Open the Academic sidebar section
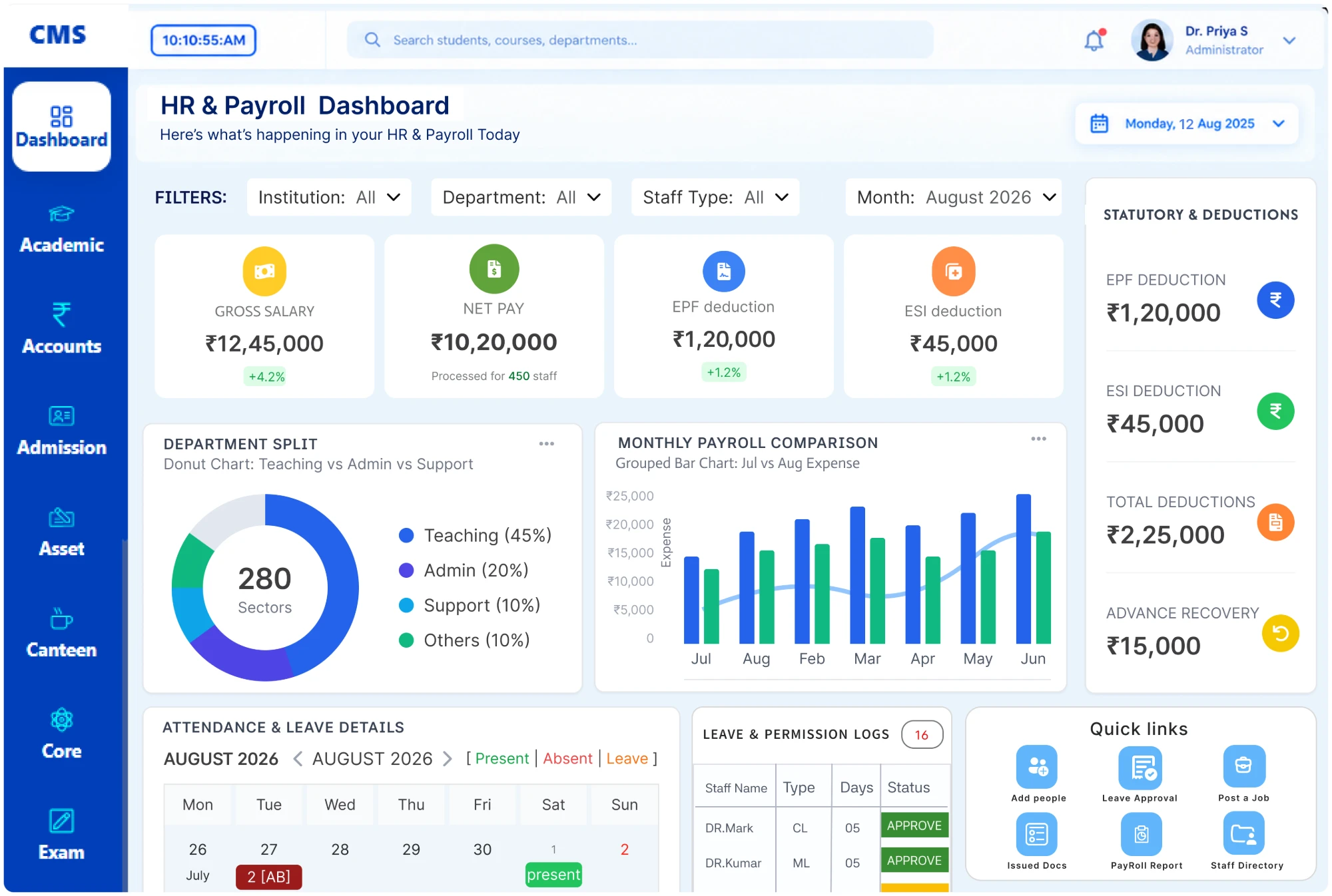 (61, 230)
